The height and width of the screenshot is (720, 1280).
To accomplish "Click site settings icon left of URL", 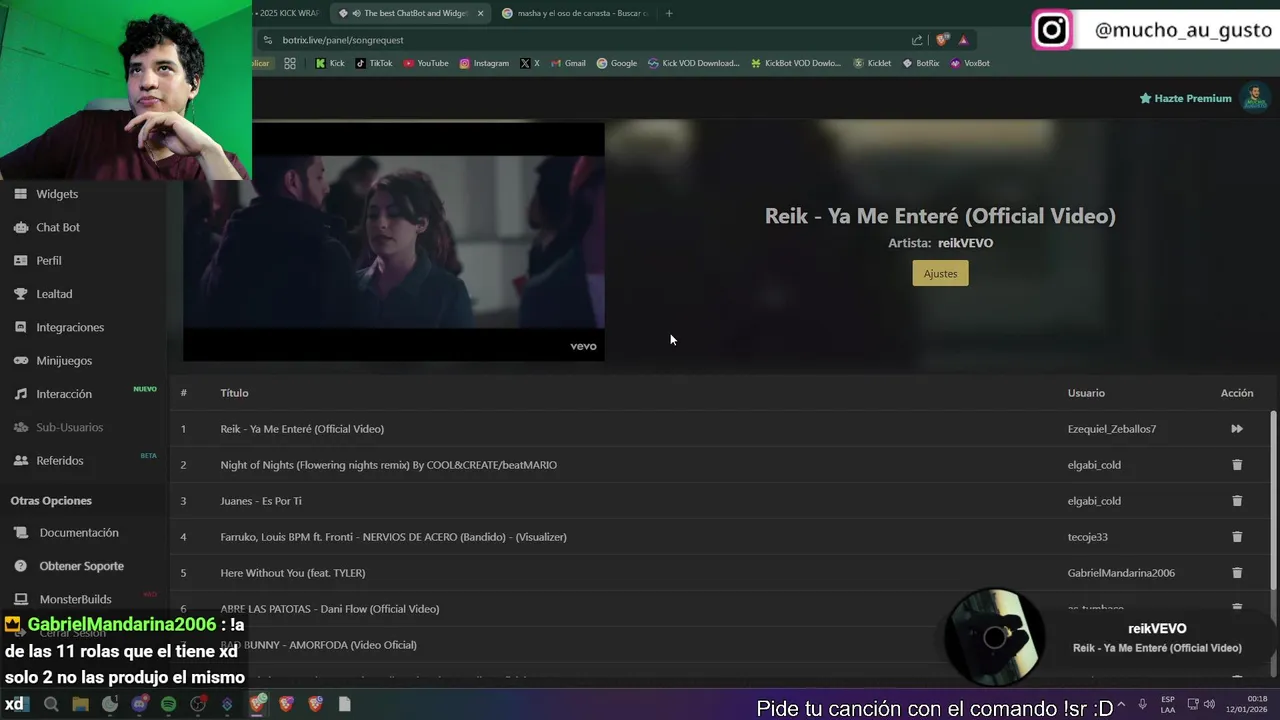I will tap(267, 40).
